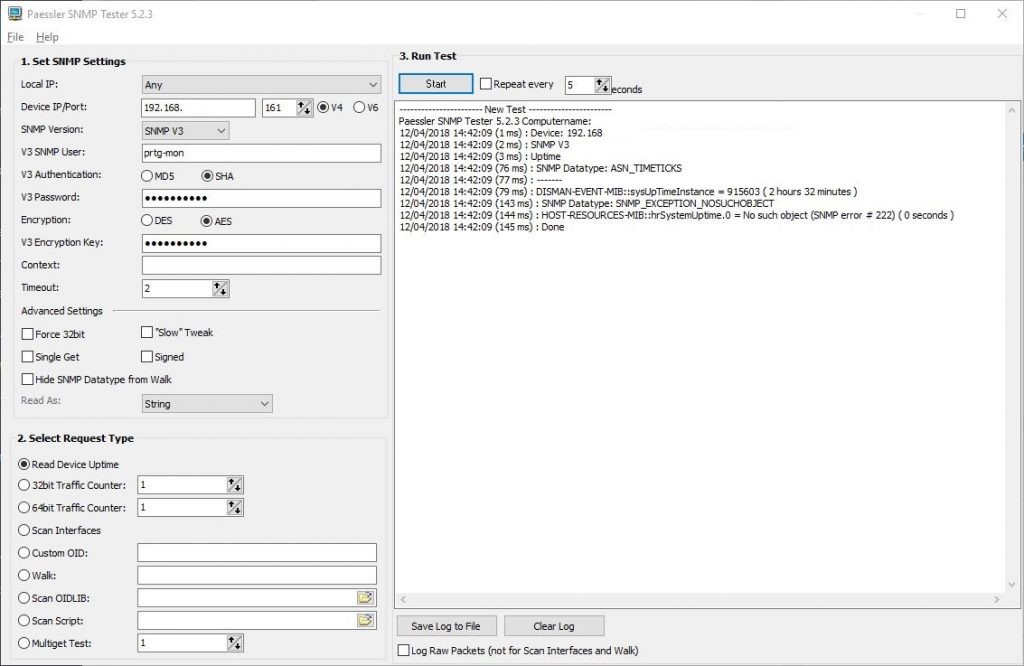Click the hrSystemUptime.0 error log line

click(x=677, y=215)
